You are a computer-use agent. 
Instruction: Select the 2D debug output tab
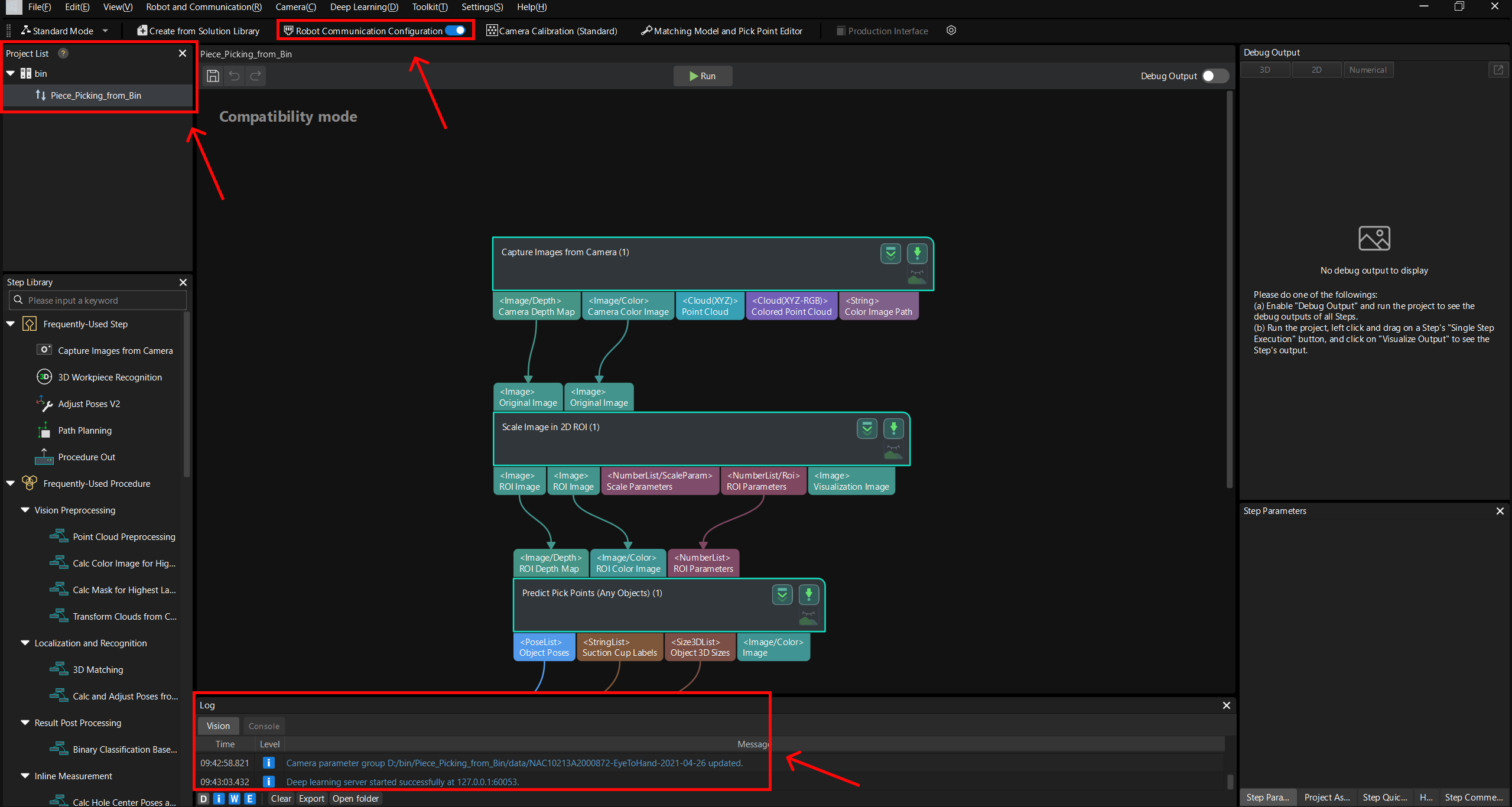[x=1316, y=70]
